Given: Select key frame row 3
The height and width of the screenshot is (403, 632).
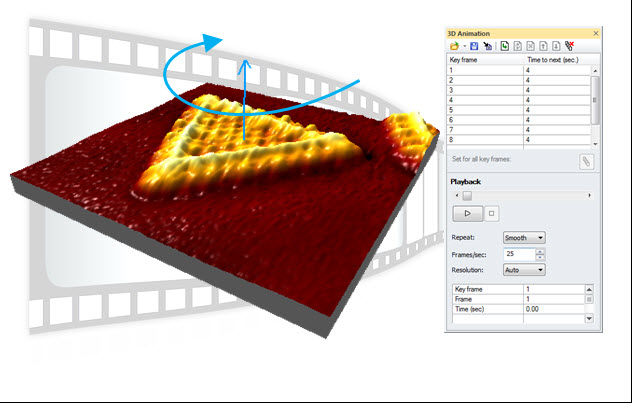Looking at the screenshot, I should pos(519,90).
